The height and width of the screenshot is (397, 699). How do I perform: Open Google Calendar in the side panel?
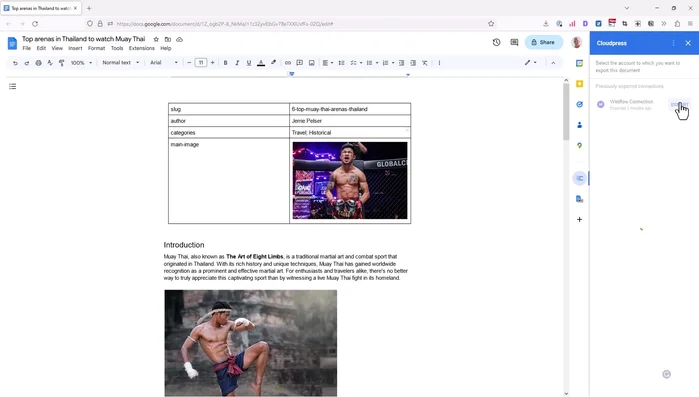pyautogui.click(x=579, y=63)
